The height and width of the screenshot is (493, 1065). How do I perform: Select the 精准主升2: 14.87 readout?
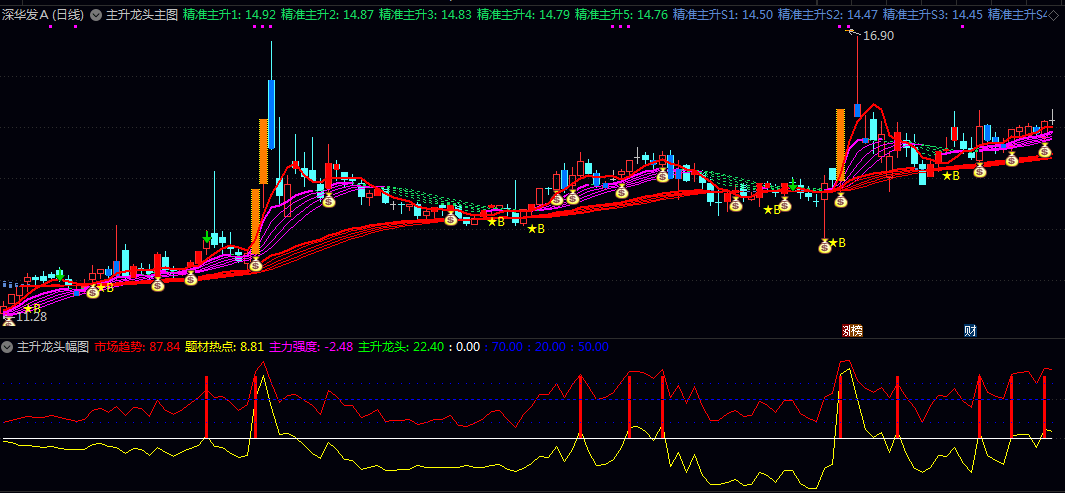[327, 14]
